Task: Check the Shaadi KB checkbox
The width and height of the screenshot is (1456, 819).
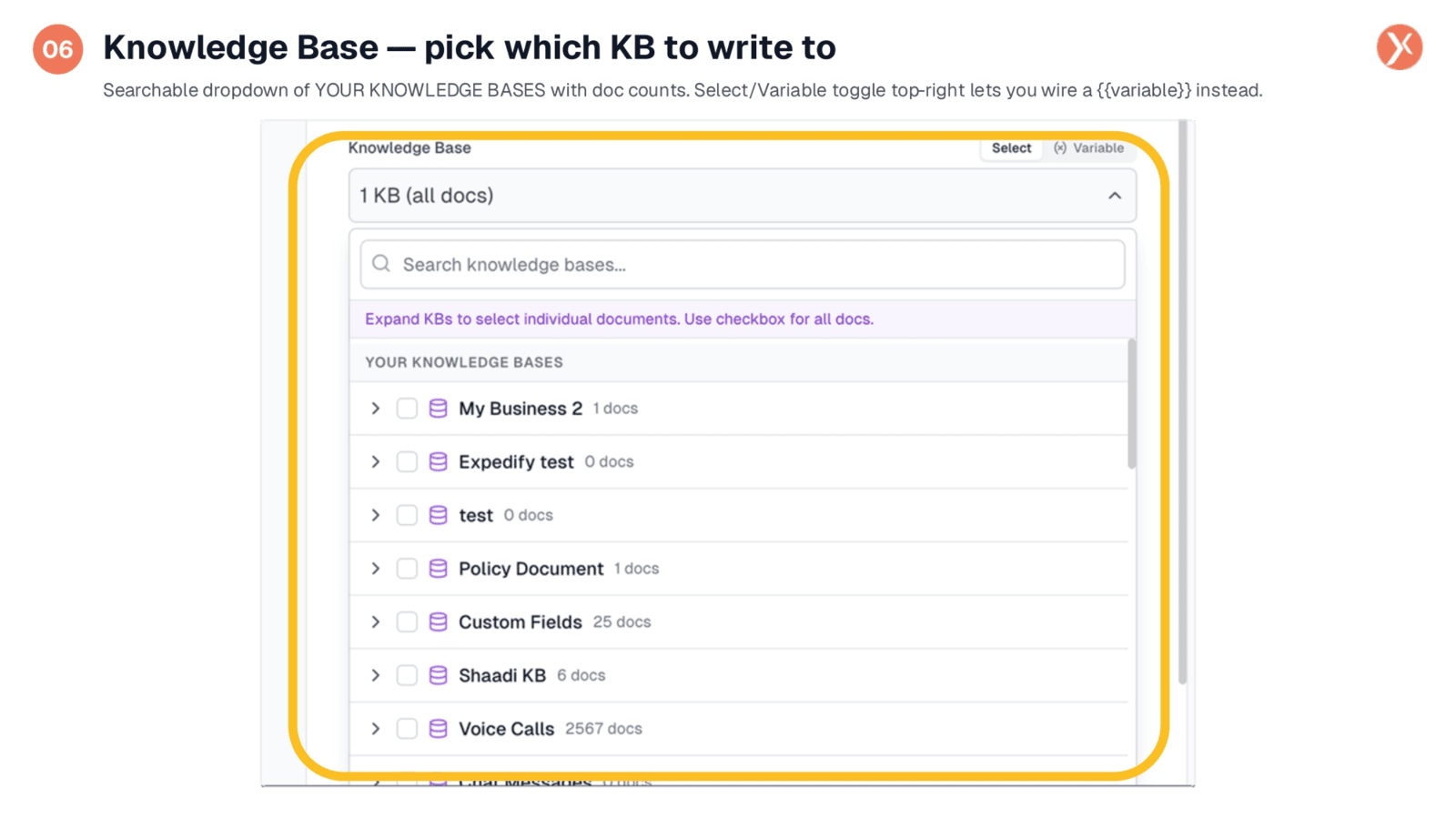Action: [407, 675]
